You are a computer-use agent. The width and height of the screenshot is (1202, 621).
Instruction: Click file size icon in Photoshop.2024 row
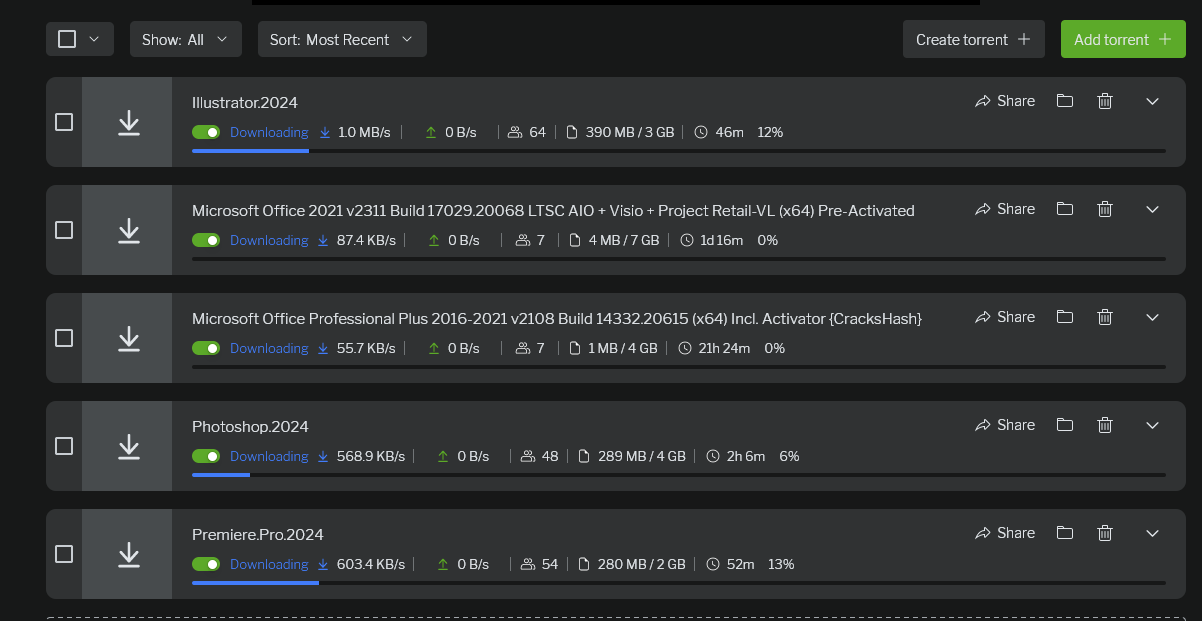[x=586, y=456]
